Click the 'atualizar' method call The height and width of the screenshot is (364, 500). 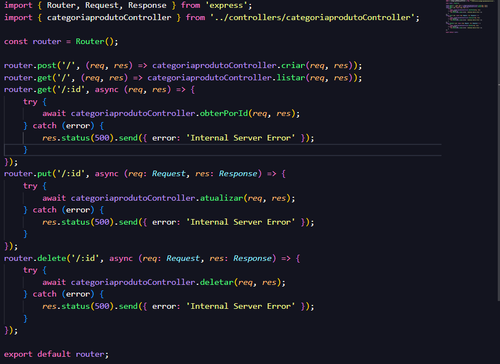(x=221, y=198)
